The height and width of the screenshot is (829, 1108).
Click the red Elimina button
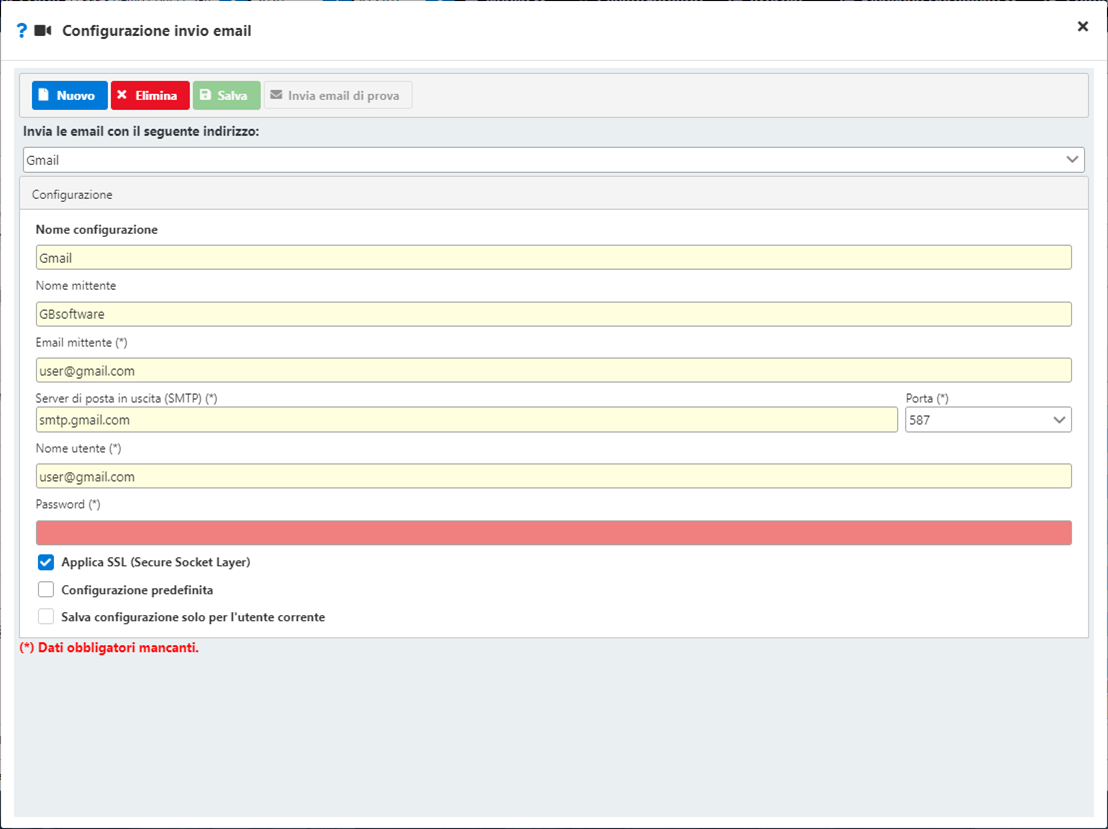[x=150, y=95]
